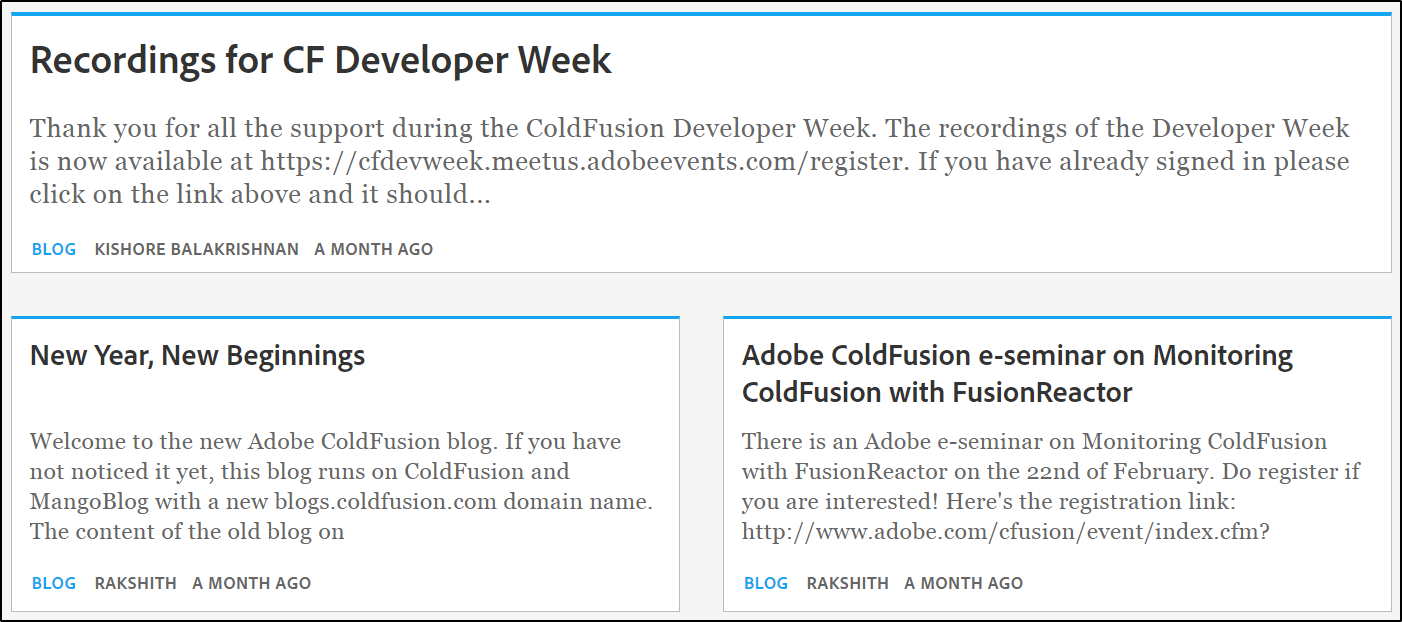Click A MONTH AGO on FusionReactor e-seminar card

click(x=963, y=583)
